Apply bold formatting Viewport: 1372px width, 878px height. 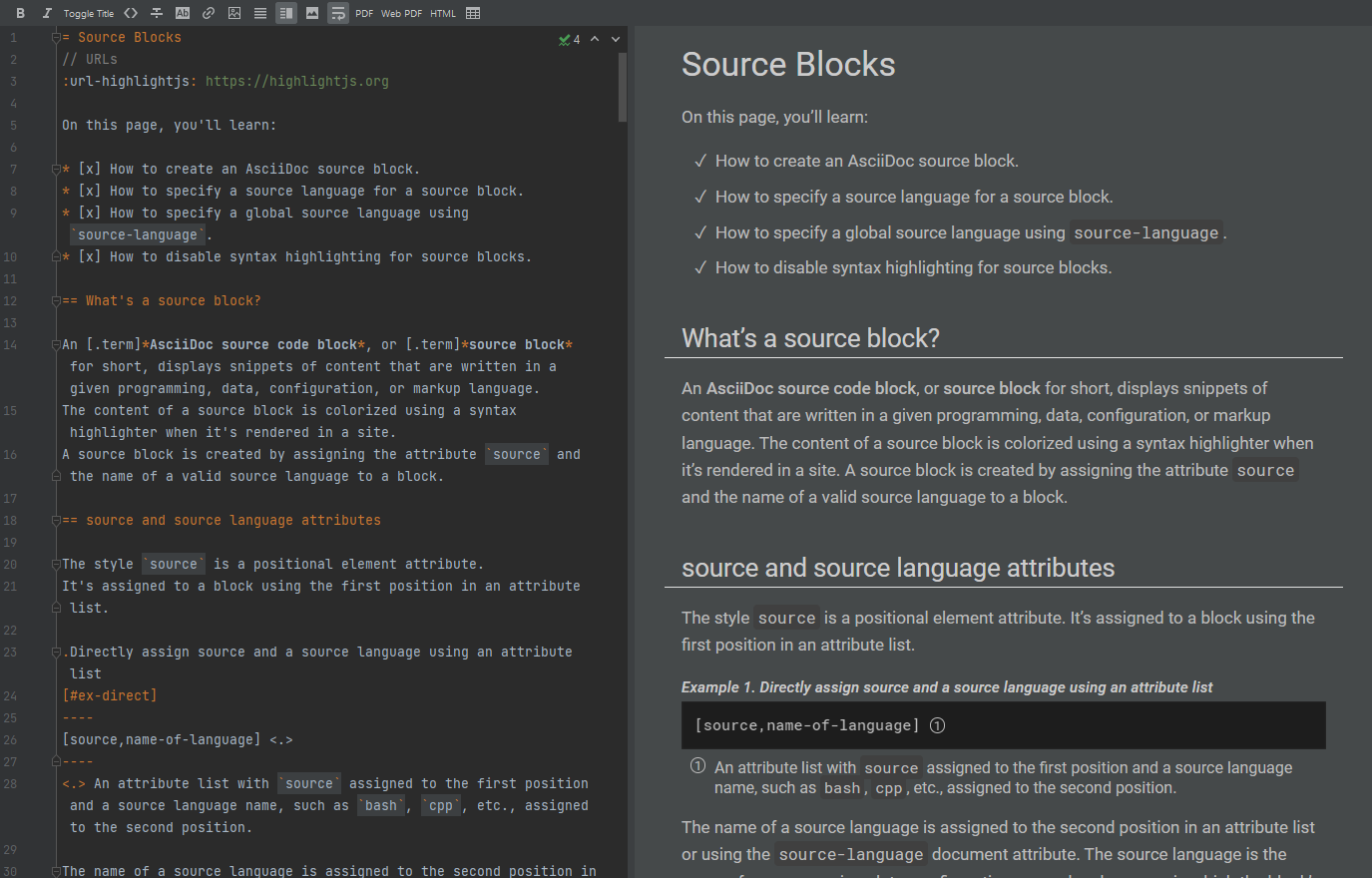tap(20, 13)
